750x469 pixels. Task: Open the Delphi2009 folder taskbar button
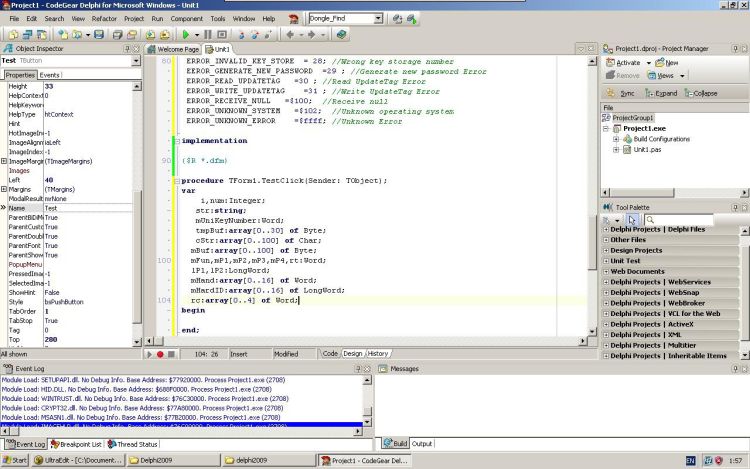click(x=174, y=460)
